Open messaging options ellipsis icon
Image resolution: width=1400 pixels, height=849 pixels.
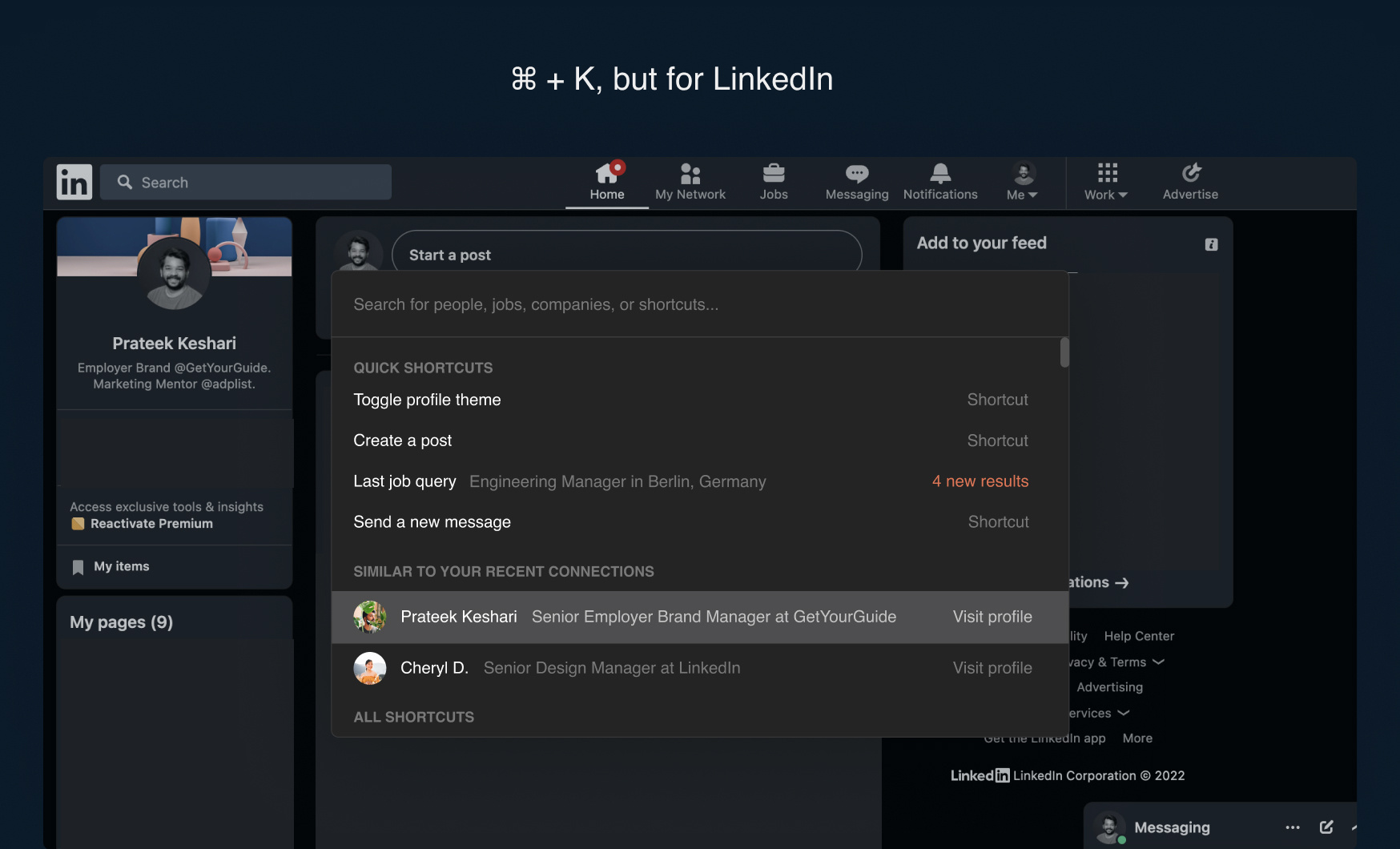[x=1293, y=827]
